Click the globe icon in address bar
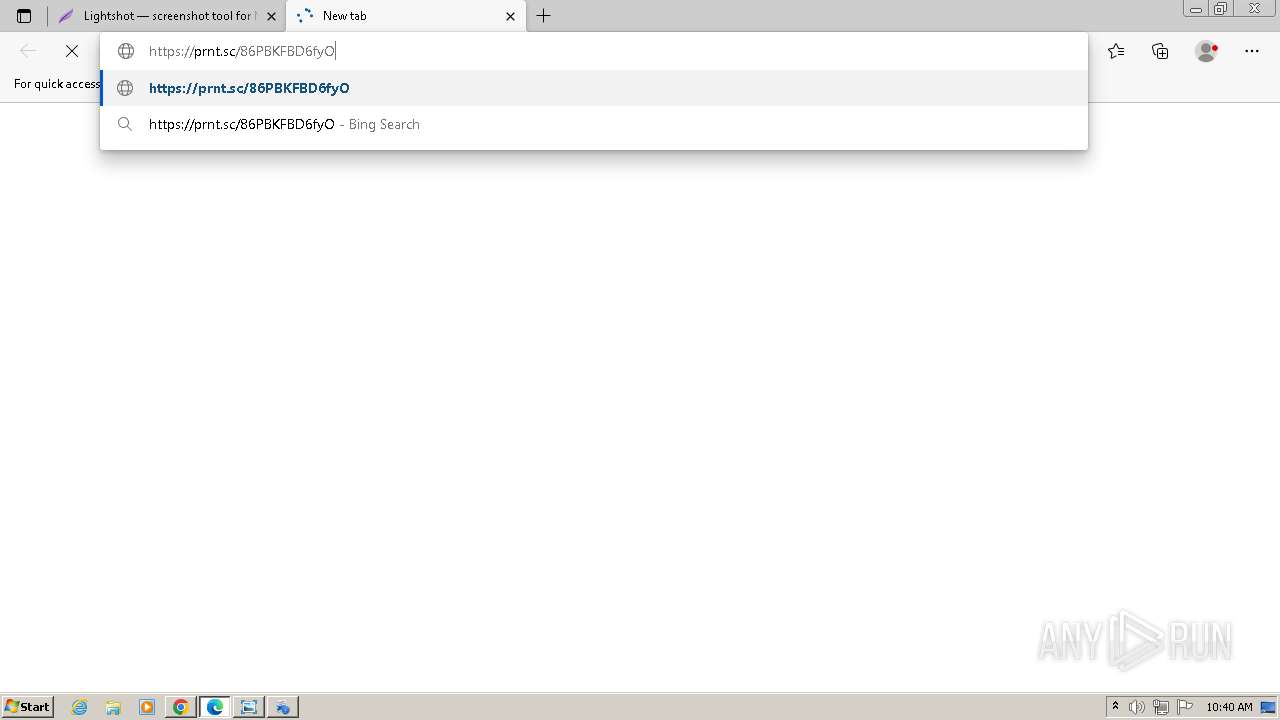The height and width of the screenshot is (720, 1280). point(126,51)
